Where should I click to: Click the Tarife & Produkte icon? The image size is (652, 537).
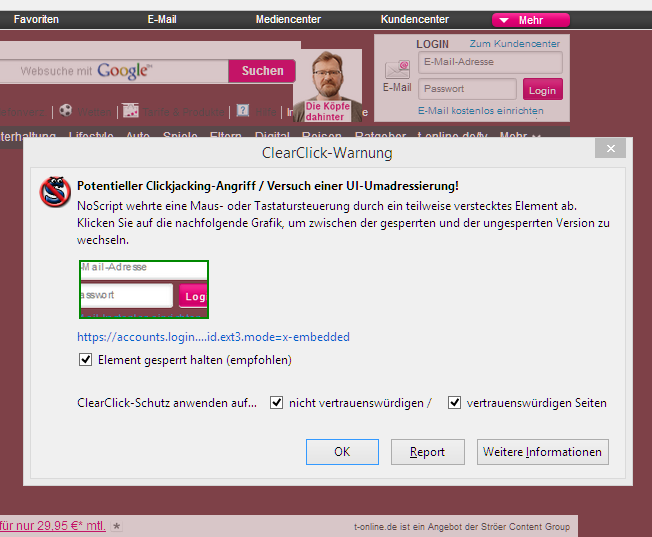pyautogui.click(x=131, y=111)
